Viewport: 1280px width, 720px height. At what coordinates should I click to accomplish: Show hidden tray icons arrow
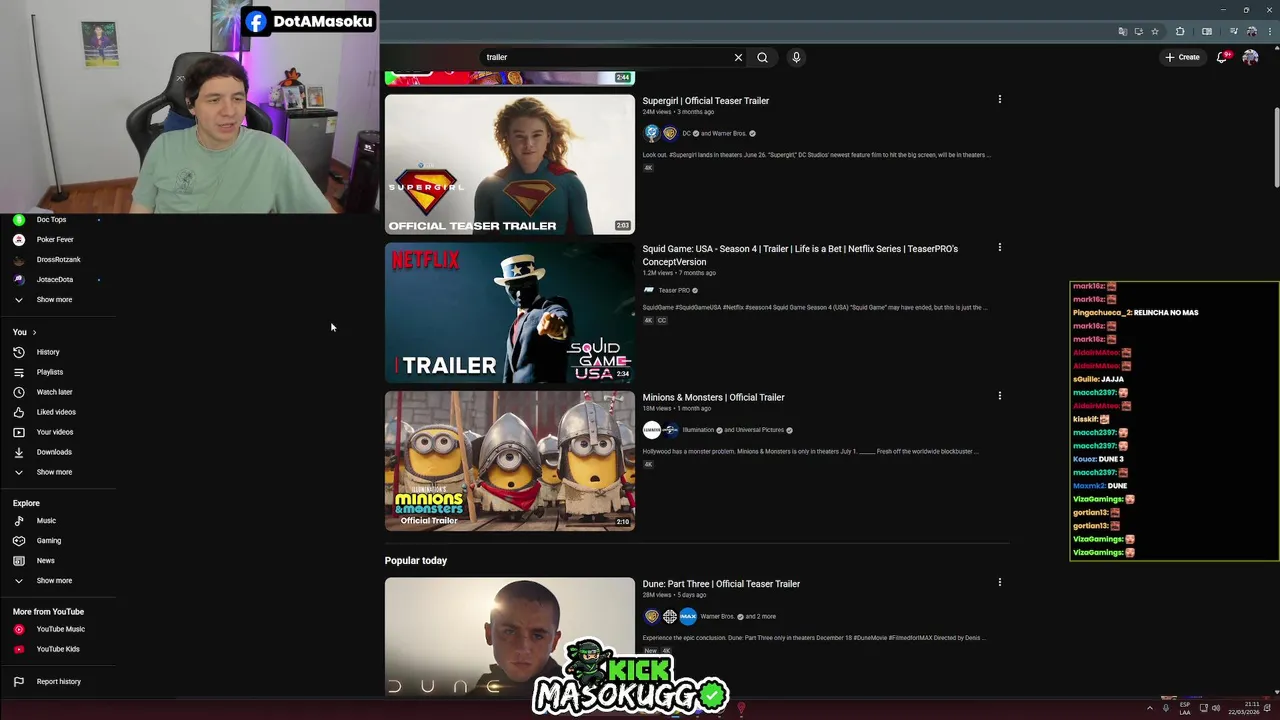1149,708
